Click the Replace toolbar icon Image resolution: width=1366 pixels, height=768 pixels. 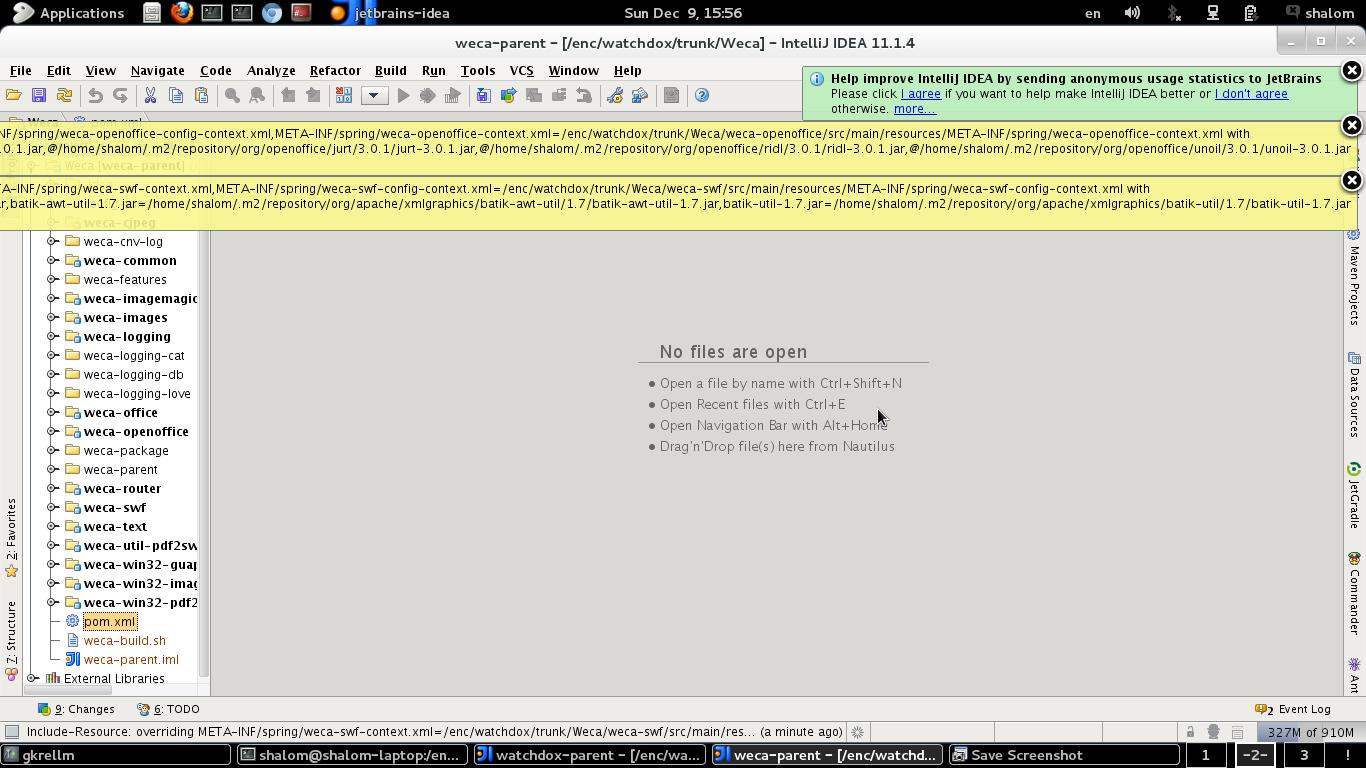pyautogui.click(x=257, y=95)
